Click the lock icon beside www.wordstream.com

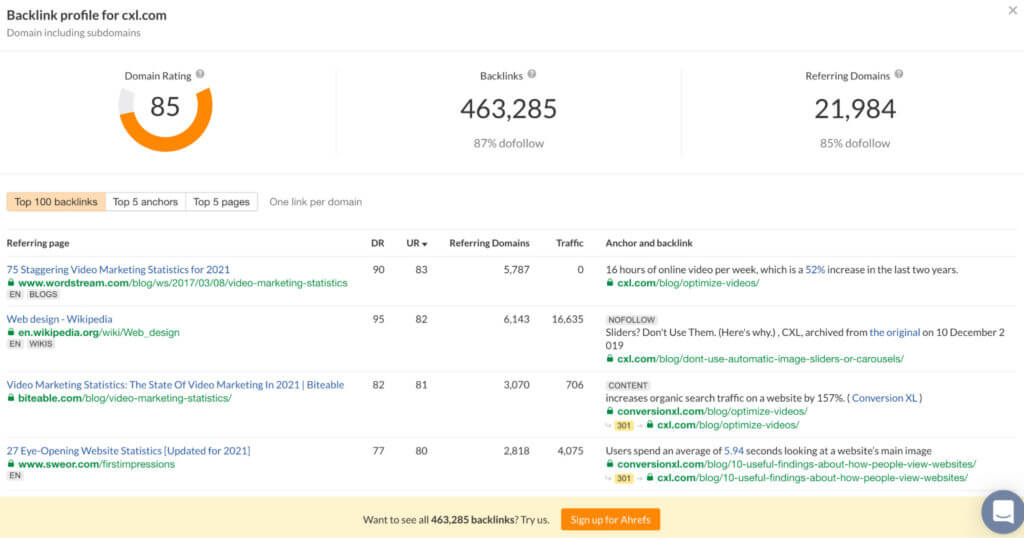[x=10, y=283]
